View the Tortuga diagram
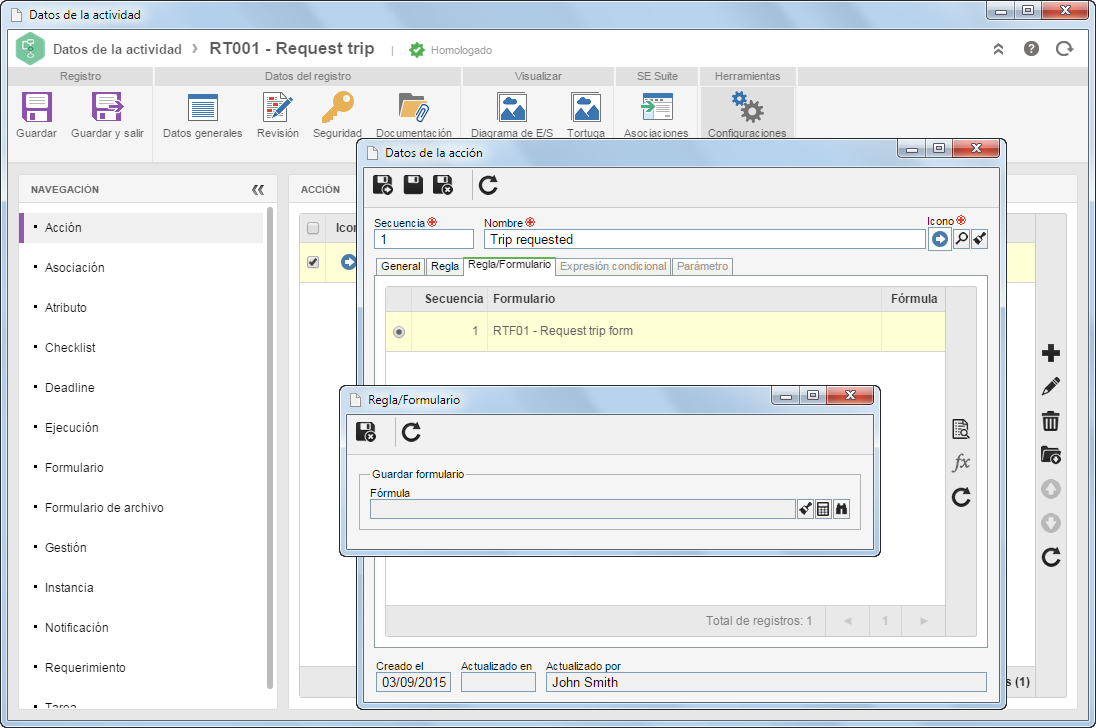The width and height of the screenshot is (1096, 728). (586, 108)
